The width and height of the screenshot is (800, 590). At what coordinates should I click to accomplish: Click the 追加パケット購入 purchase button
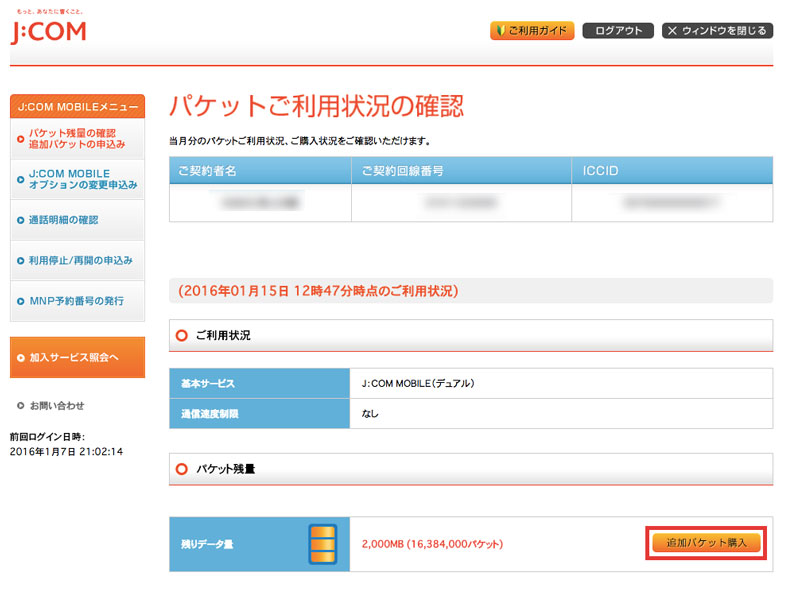(706, 543)
